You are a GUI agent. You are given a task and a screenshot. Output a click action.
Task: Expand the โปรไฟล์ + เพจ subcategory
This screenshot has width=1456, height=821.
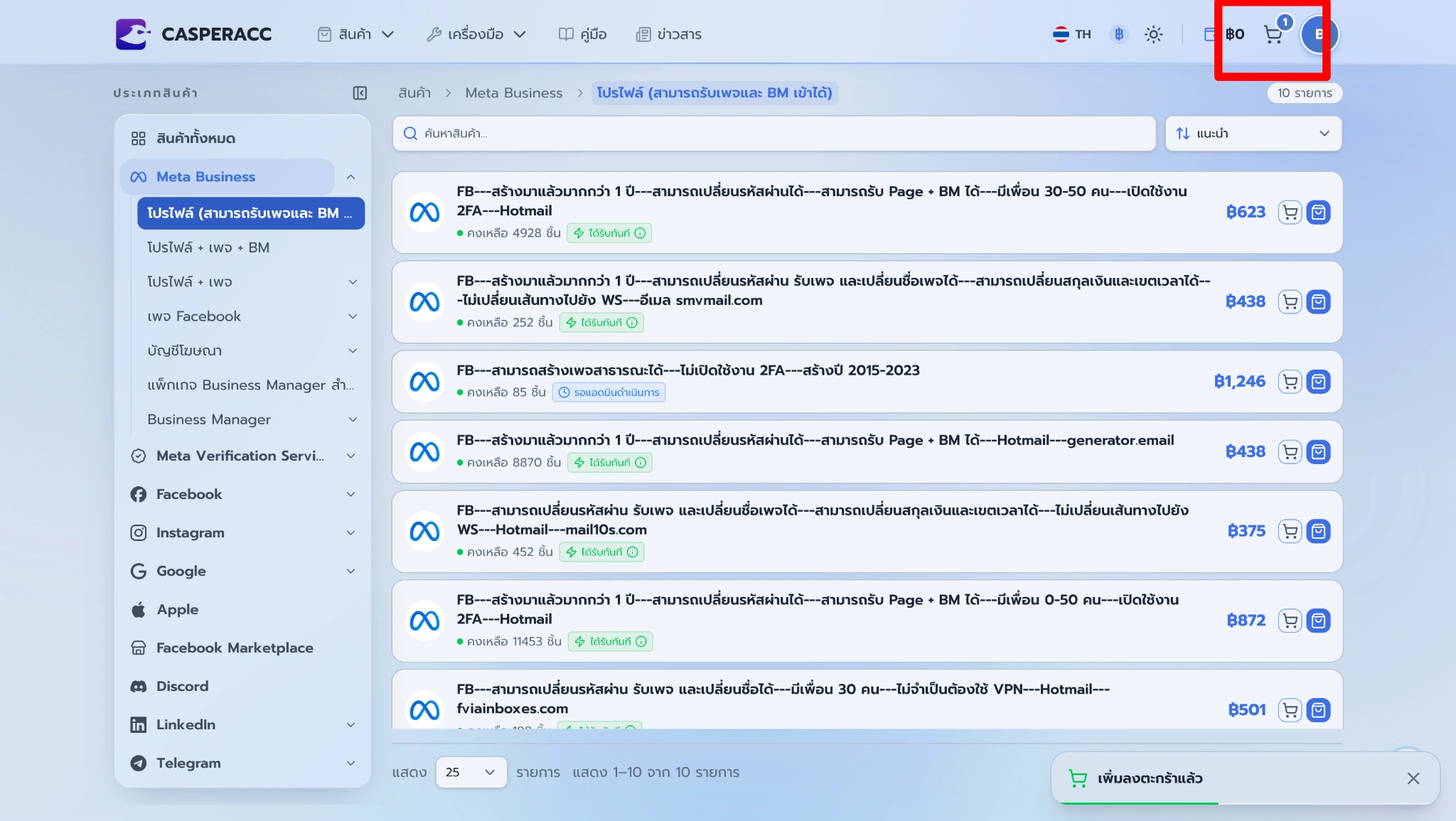point(353,282)
